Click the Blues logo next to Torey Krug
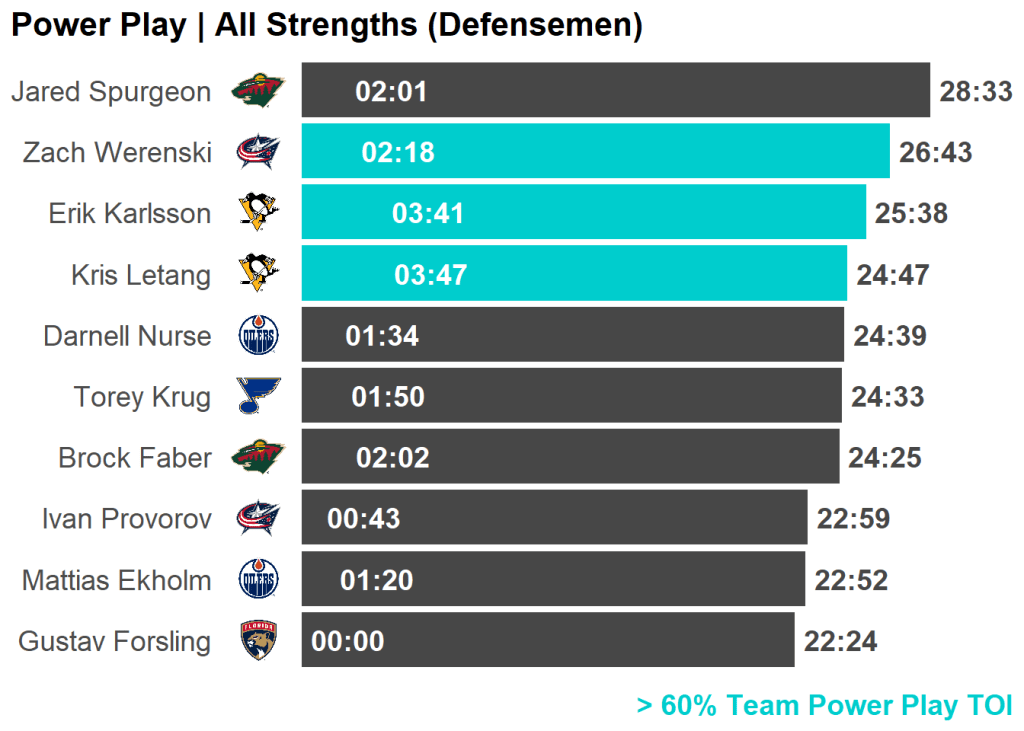Image resolution: width=1024 pixels, height=731 pixels. coord(258,397)
